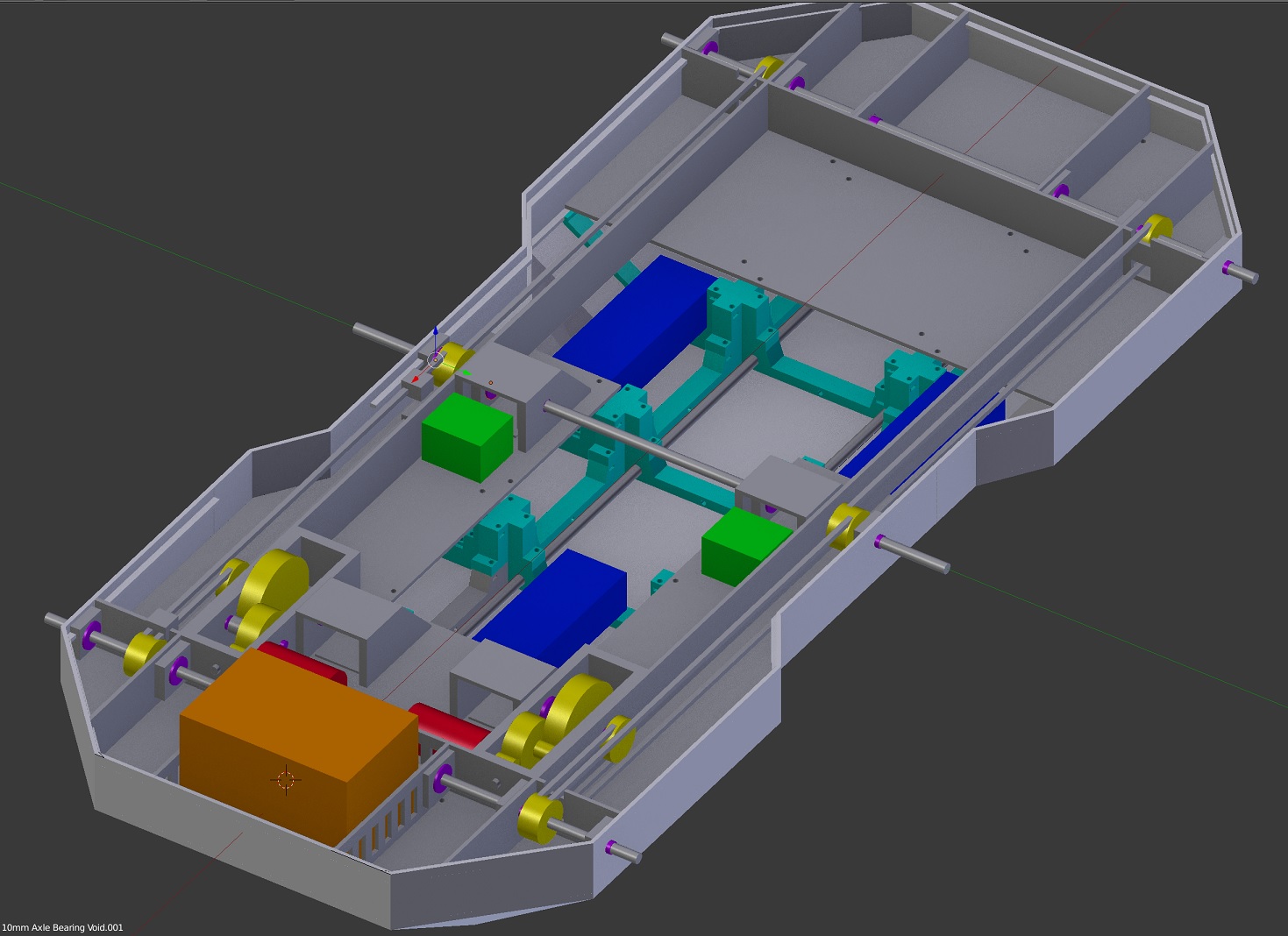
Task: Click the object name label 10mm Axle Bearing Void.001
Action: tap(62, 927)
